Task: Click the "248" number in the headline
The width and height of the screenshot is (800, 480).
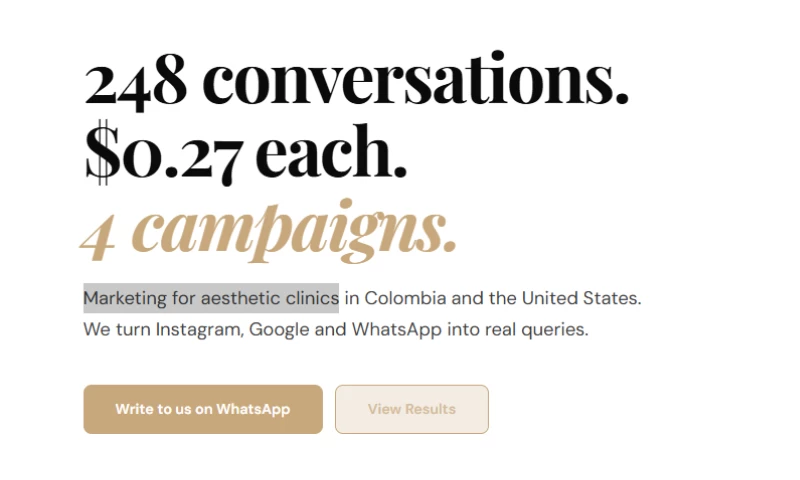Action: (136, 83)
